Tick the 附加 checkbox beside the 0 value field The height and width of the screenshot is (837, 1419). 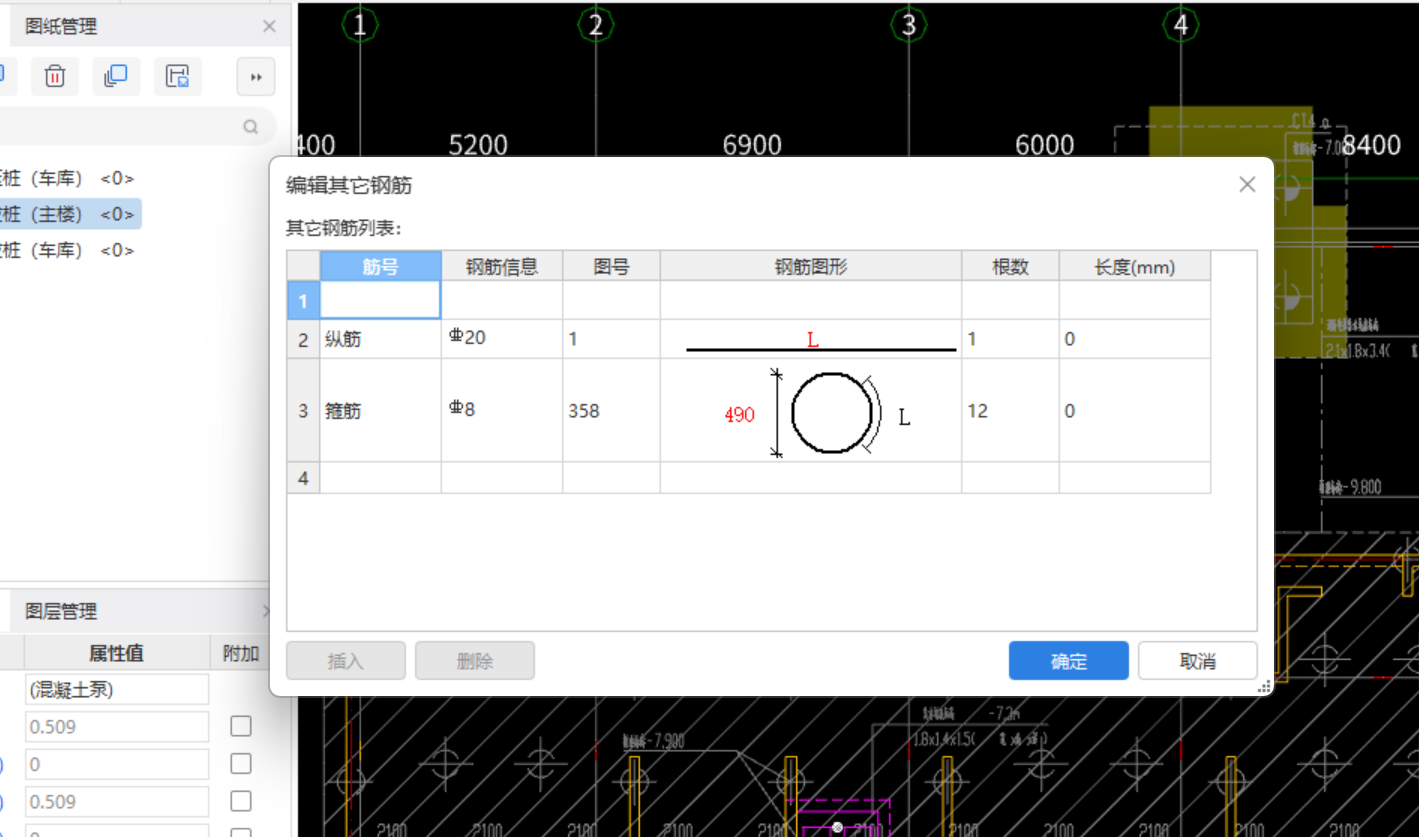click(241, 764)
